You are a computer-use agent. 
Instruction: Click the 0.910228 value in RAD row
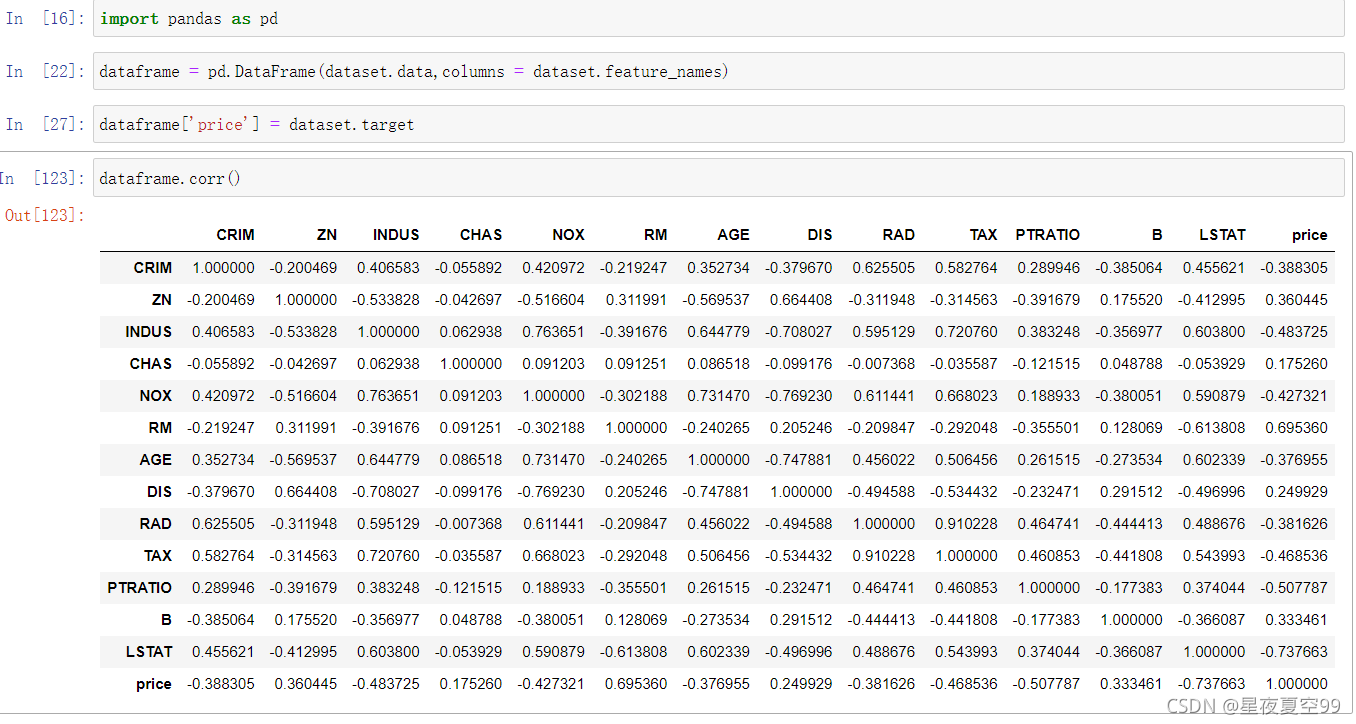pyautogui.click(x=966, y=524)
